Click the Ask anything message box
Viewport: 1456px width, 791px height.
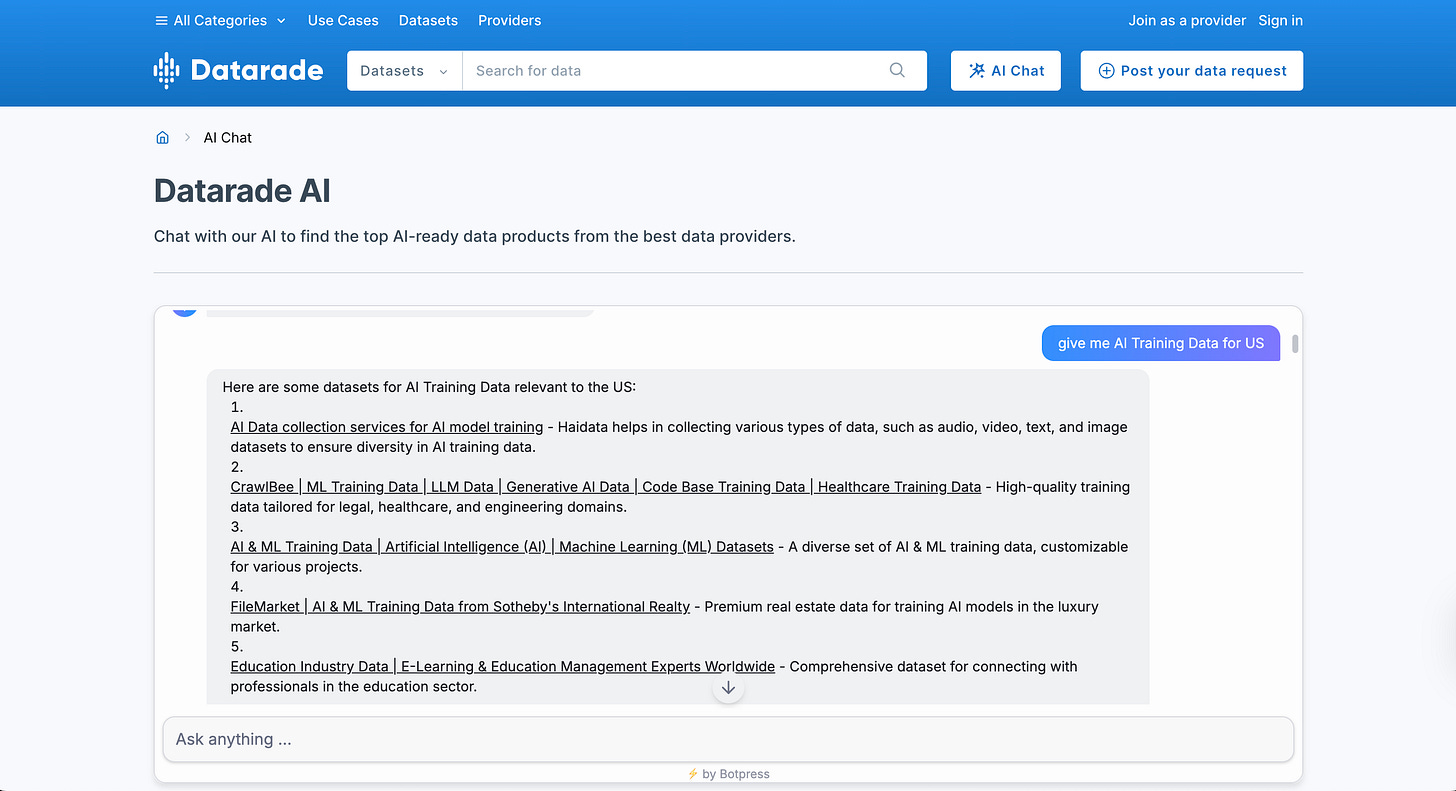728,739
